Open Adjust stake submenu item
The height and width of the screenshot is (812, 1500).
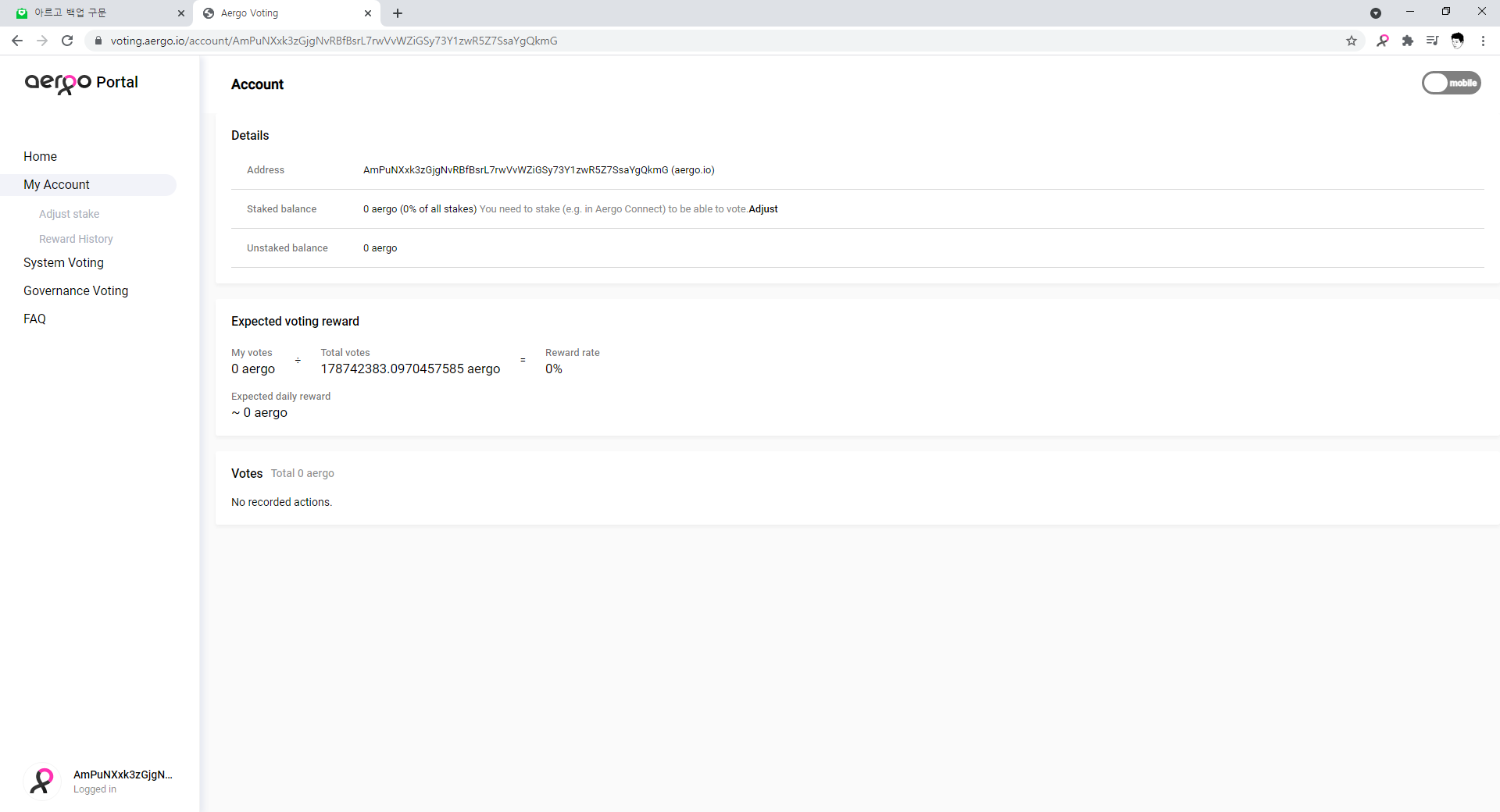70,214
